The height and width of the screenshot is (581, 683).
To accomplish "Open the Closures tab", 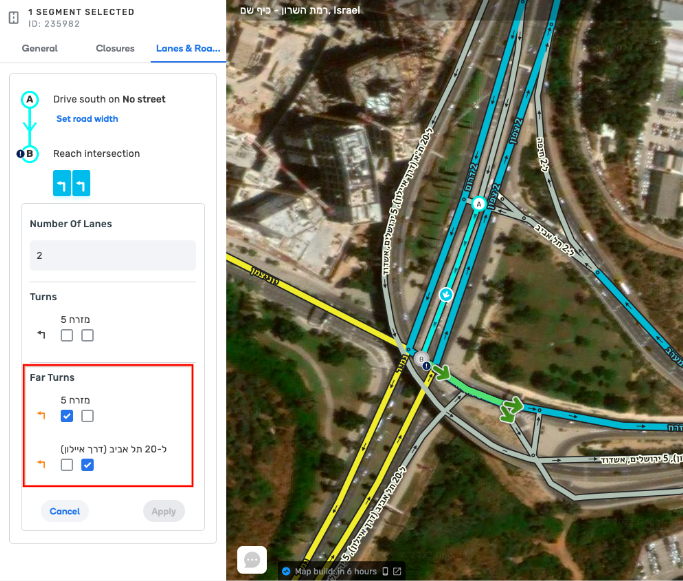I will pyautogui.click(x=115, y=48).
